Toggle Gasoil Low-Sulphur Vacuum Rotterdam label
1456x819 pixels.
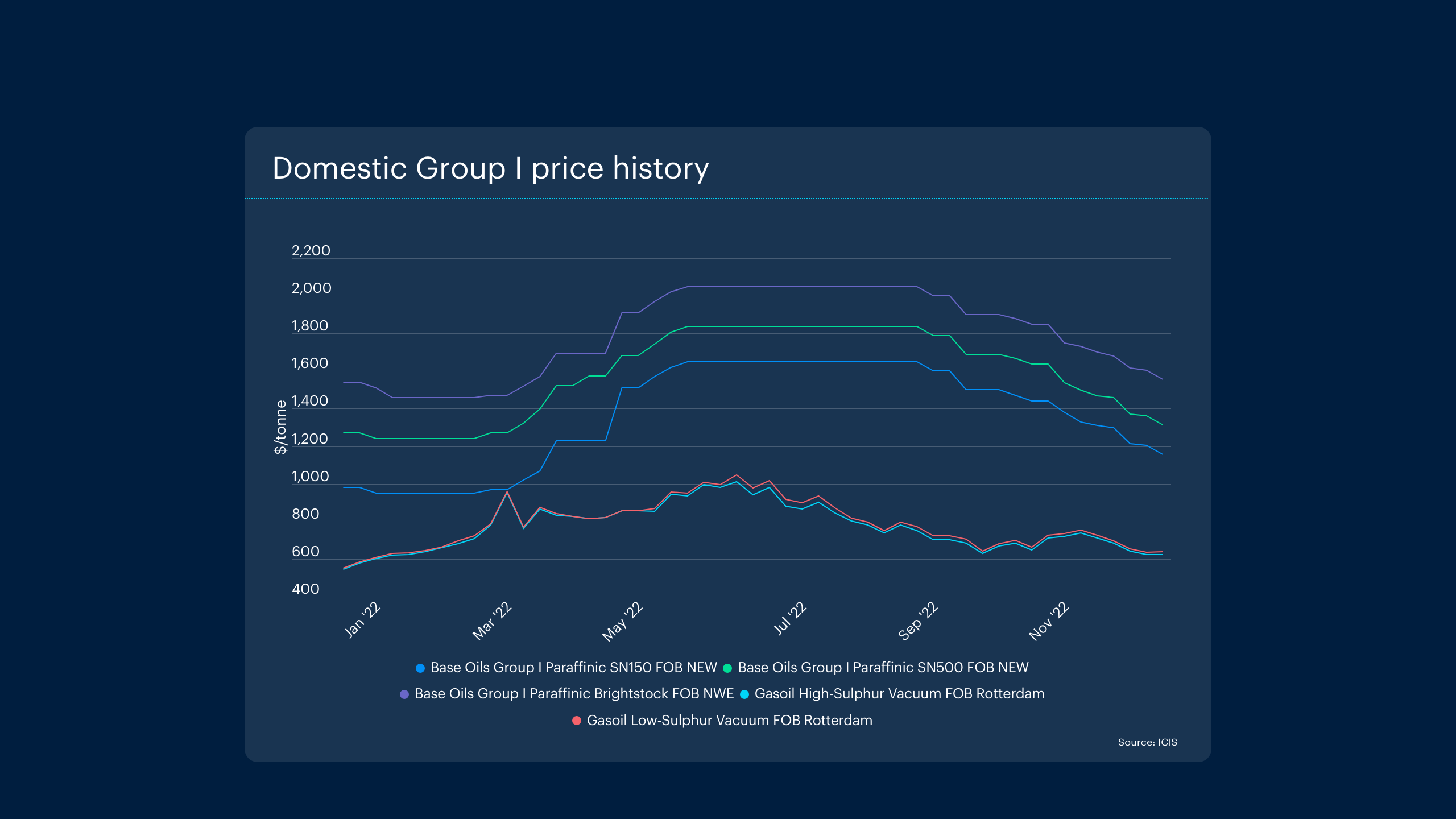729,721
